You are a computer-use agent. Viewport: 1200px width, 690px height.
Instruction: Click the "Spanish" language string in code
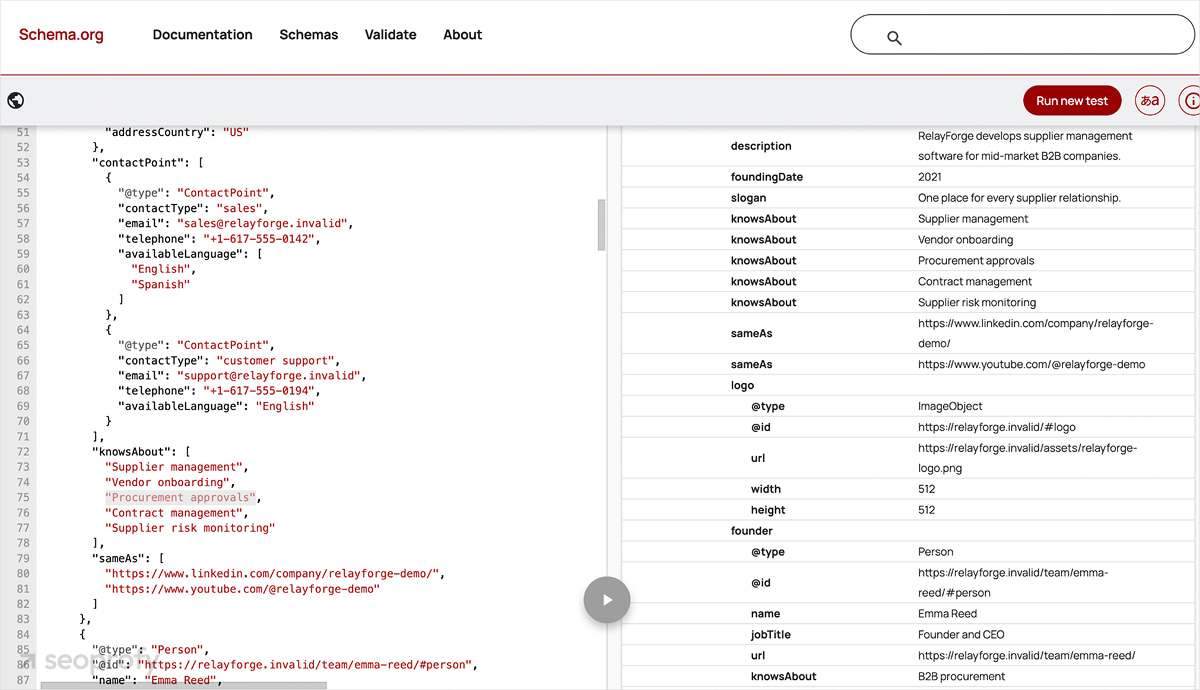pyautogui.click(x=160, y=284)
